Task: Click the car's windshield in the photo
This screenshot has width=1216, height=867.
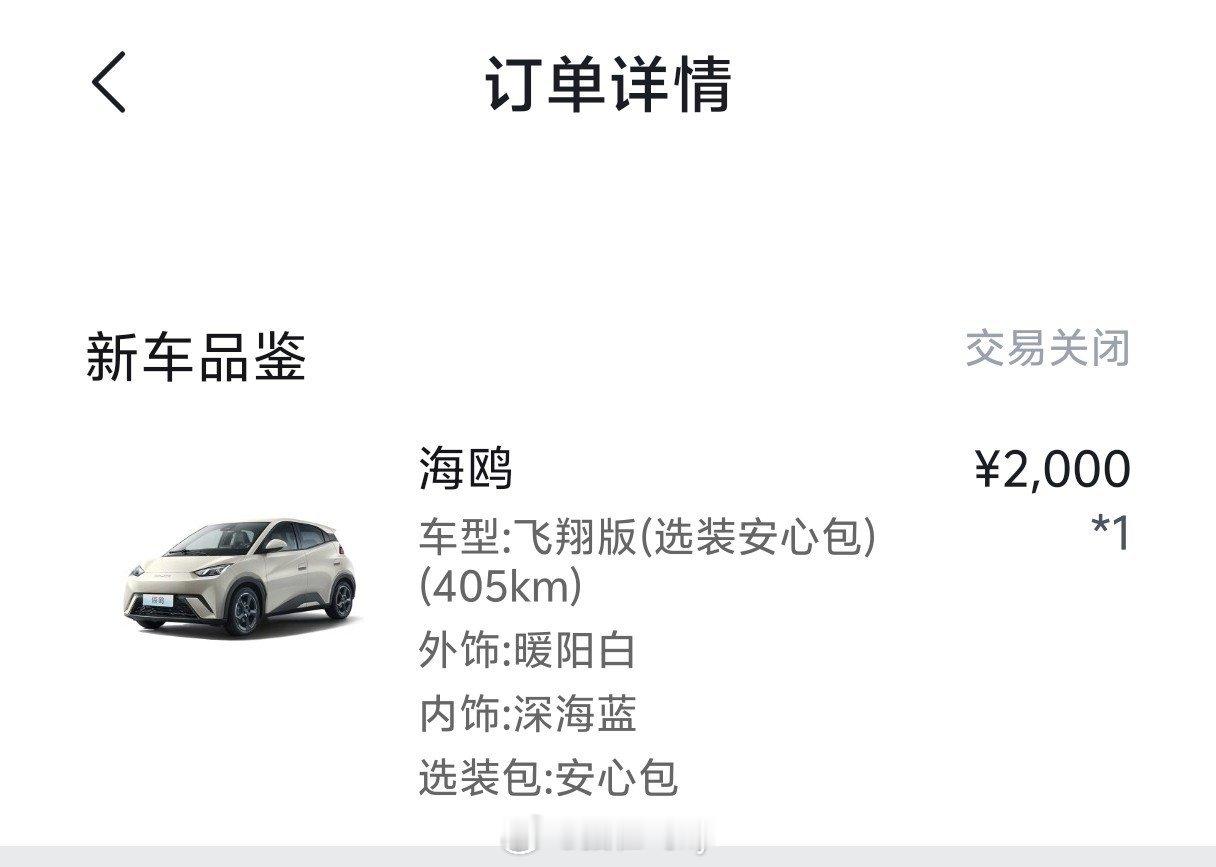Action: tap(217, 540)
